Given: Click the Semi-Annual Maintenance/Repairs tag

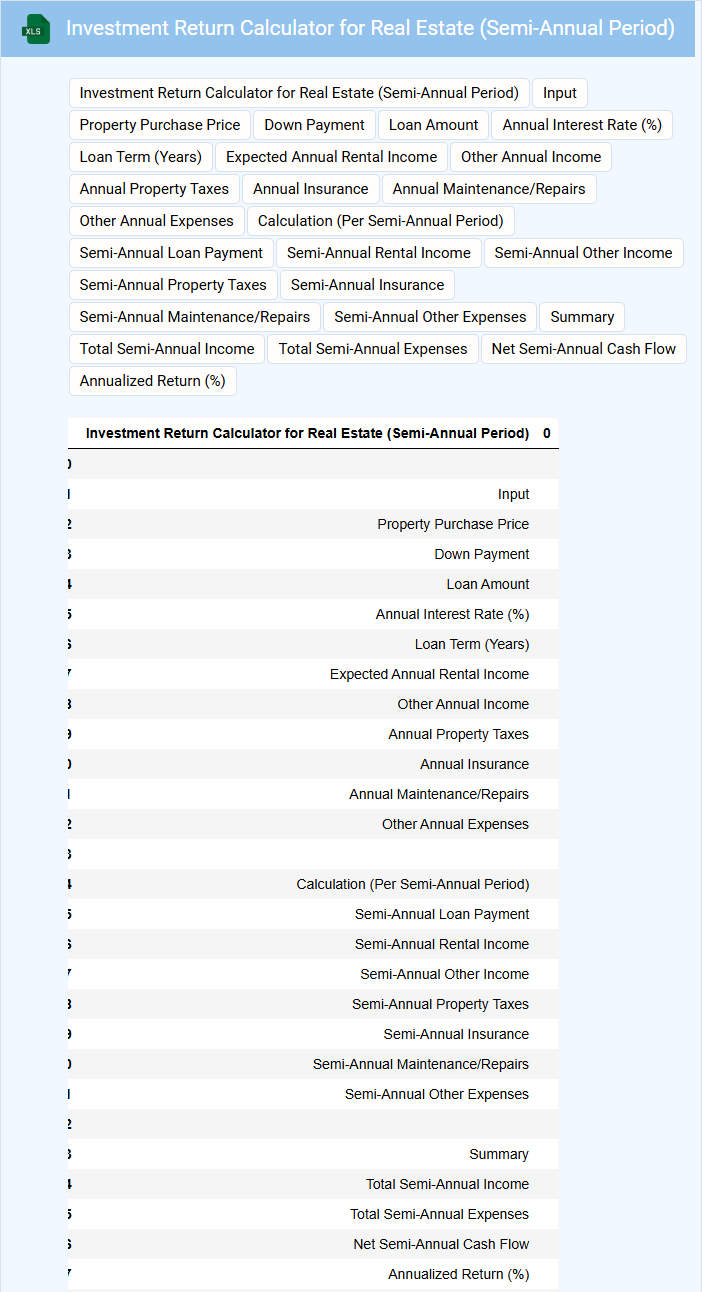Looking at the screenshot, I should [195, 317].
